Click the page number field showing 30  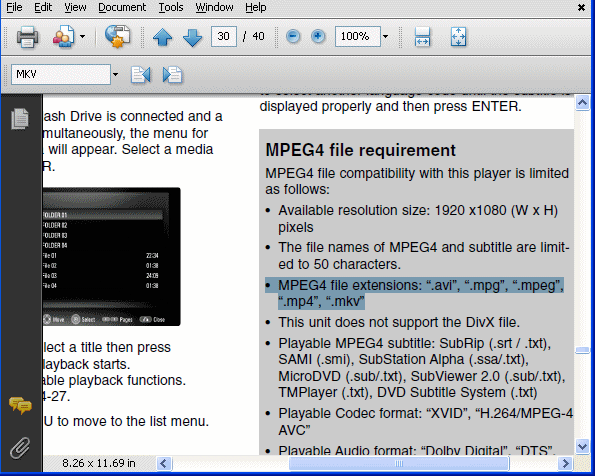224,36
